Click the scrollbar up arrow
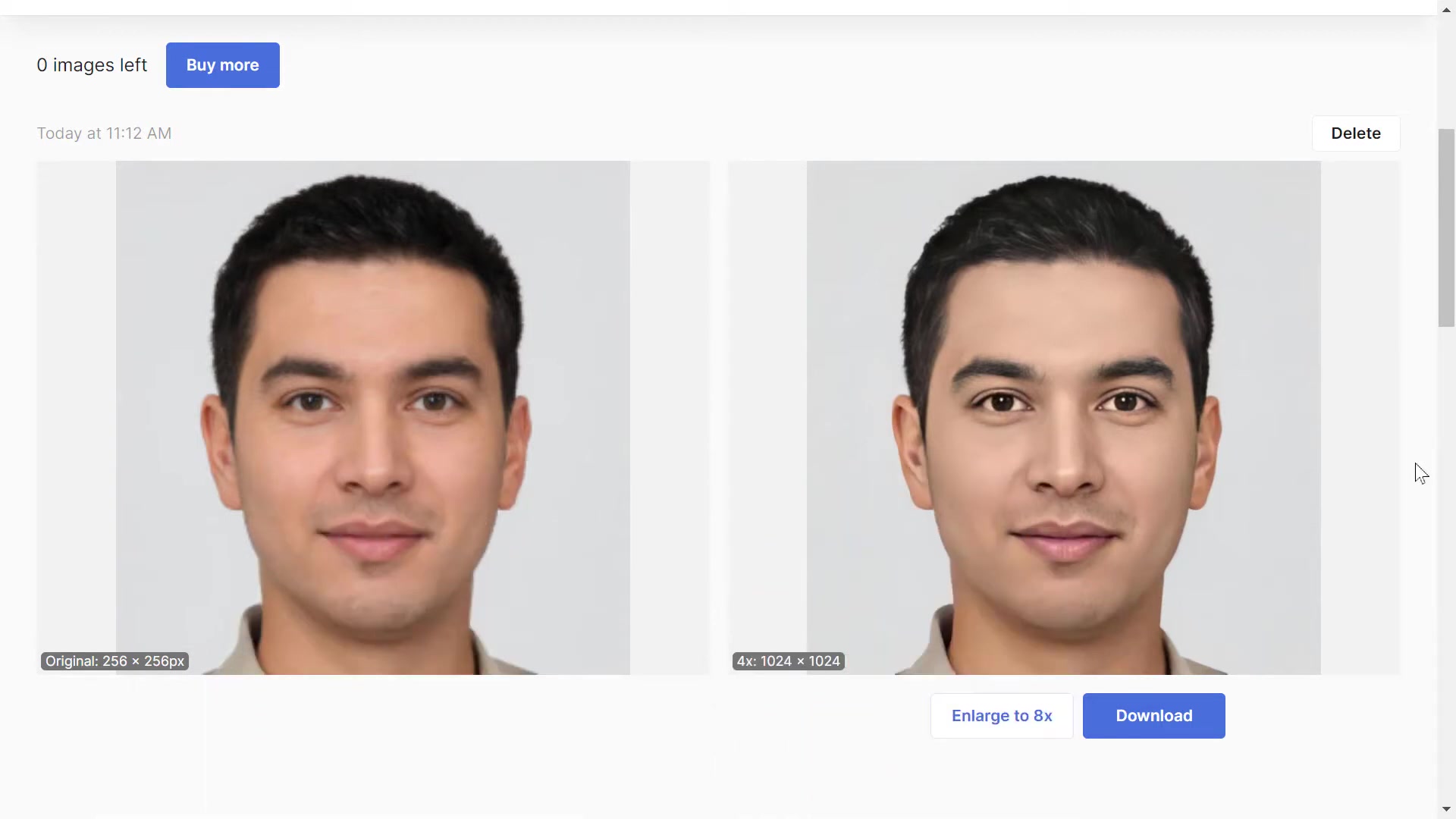1456x819 pixels. click(1446, 8)
